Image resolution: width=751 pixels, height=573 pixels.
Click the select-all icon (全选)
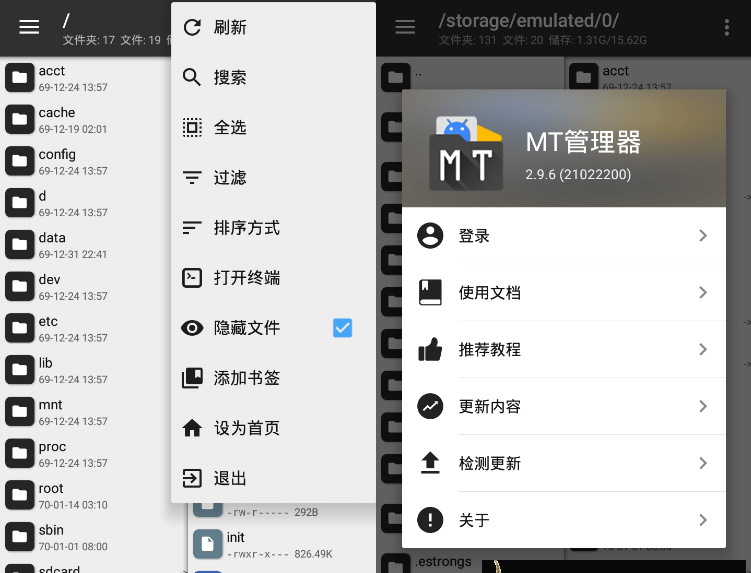192,127
